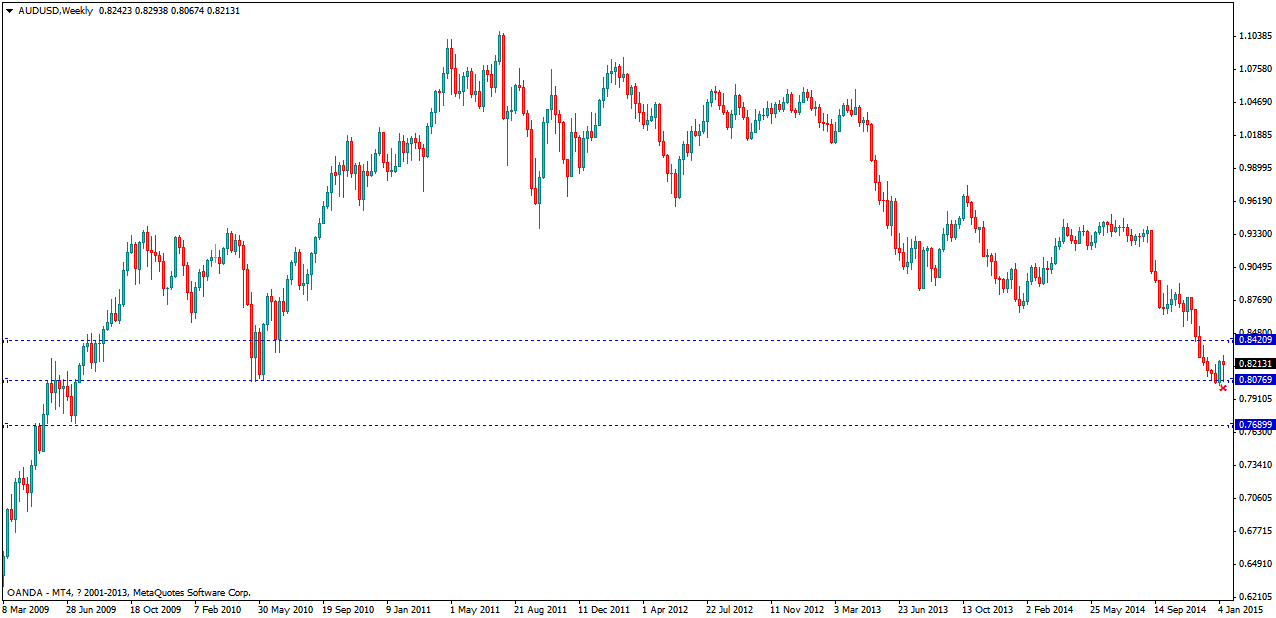The image size is (1276, 618).
Task: Click the 11 Dec 2011 date label
Action: pyautogui.click(x=605, y=609)
